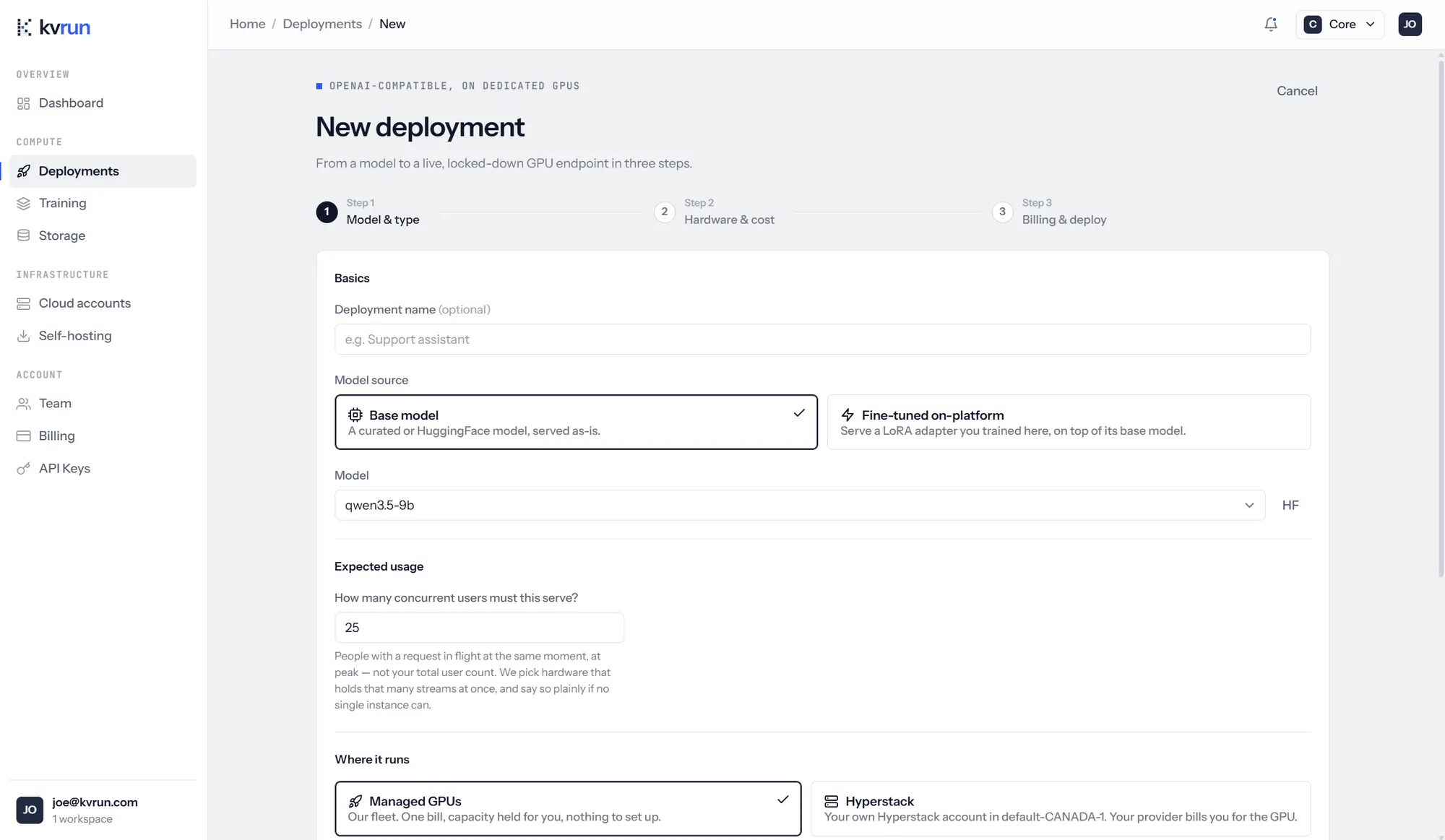Click the Cloud accounts server icon
The width and height of the screenshot is (1445, 840).
click(24, 303)
